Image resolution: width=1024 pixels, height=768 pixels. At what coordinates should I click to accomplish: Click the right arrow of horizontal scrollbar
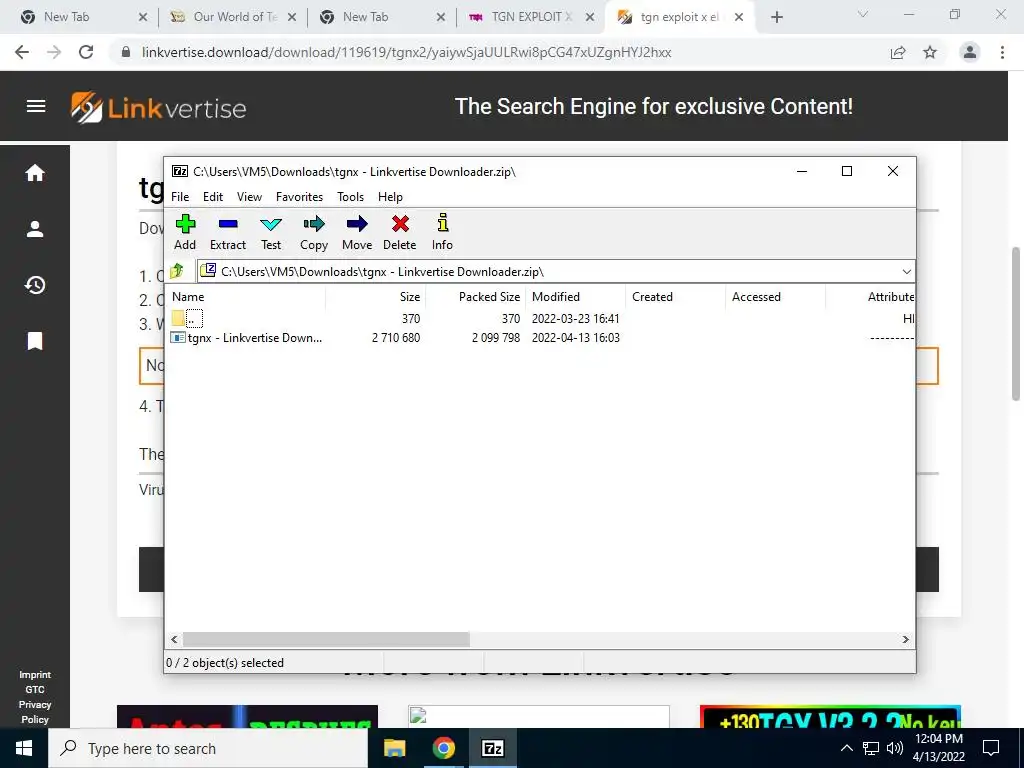[906, 639]
